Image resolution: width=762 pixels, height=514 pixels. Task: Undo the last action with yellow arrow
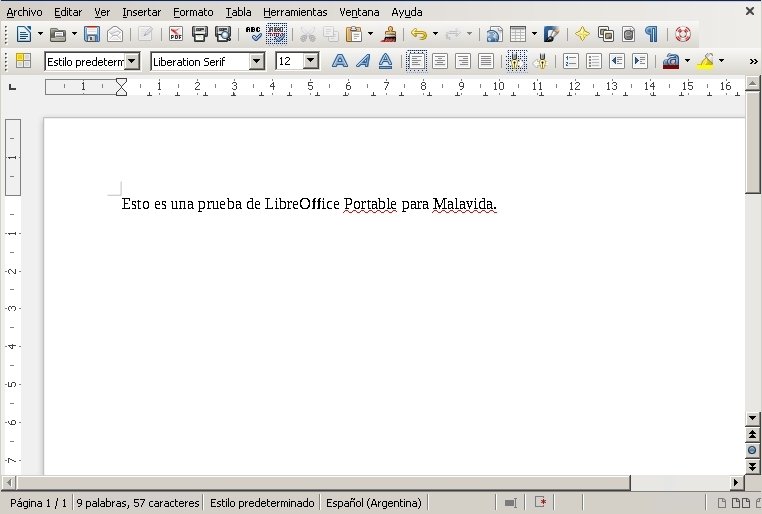tap(419, 34)
